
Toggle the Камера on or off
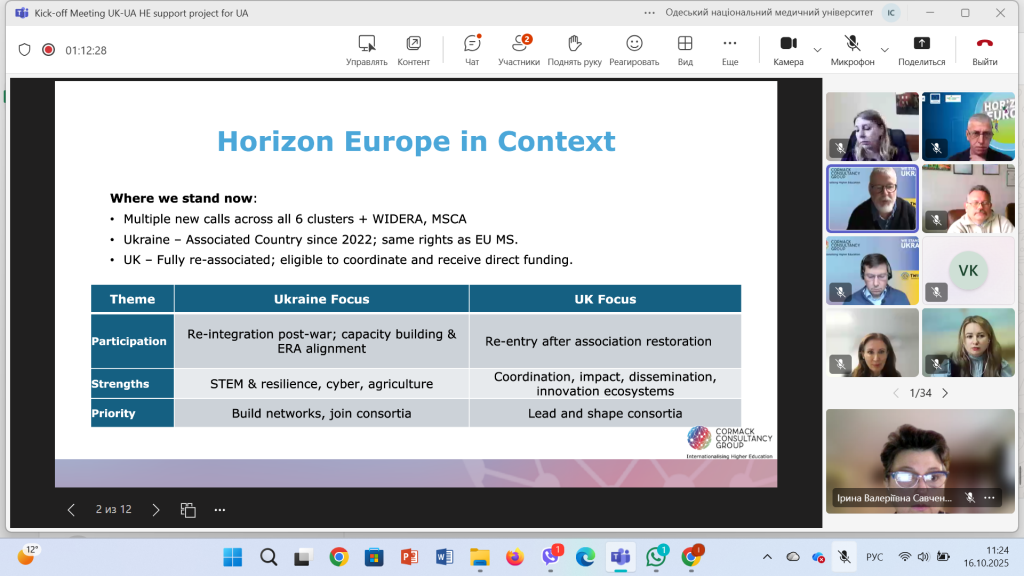(788, 50)
